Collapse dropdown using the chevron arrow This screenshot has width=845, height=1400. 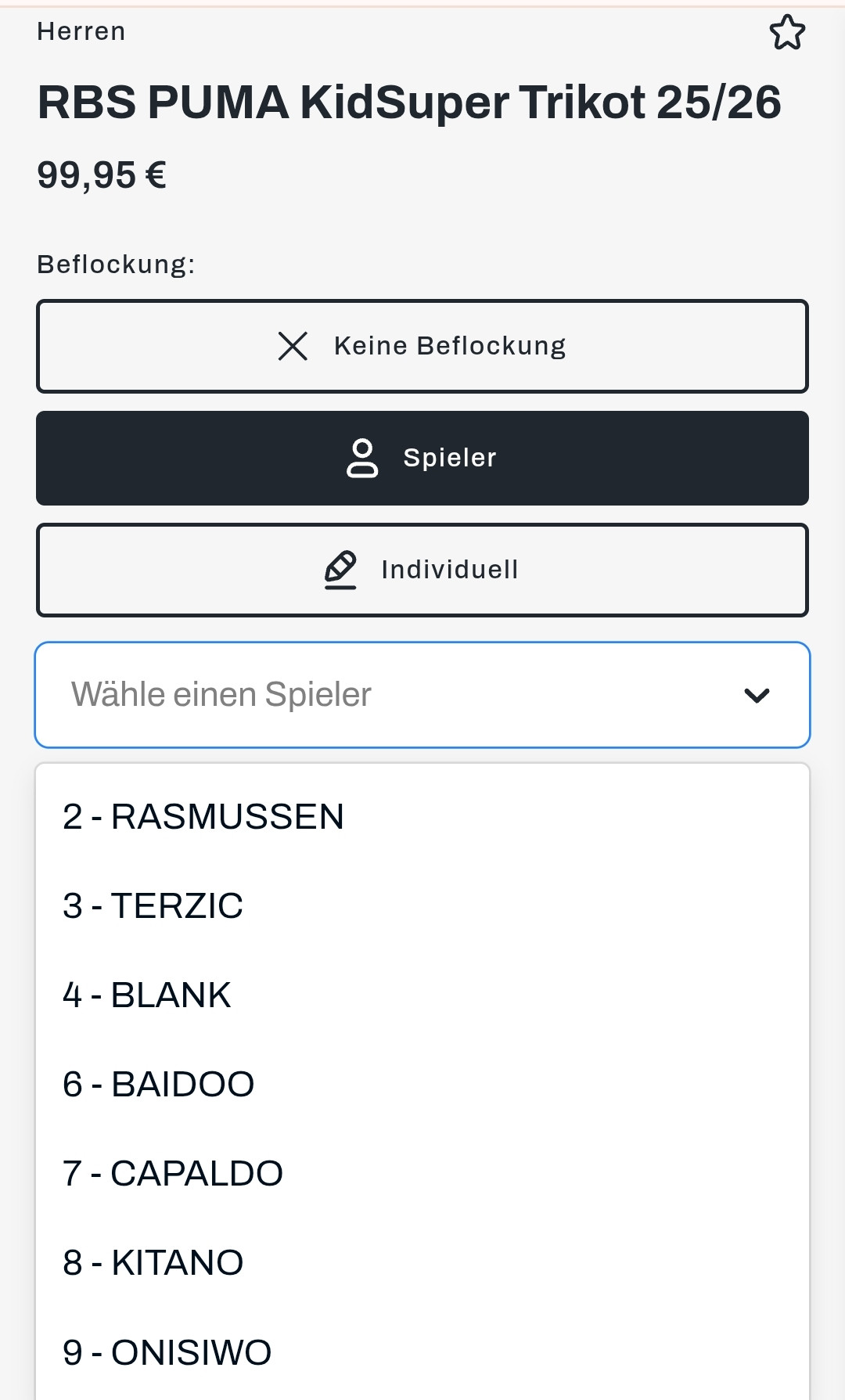[757, 695]
